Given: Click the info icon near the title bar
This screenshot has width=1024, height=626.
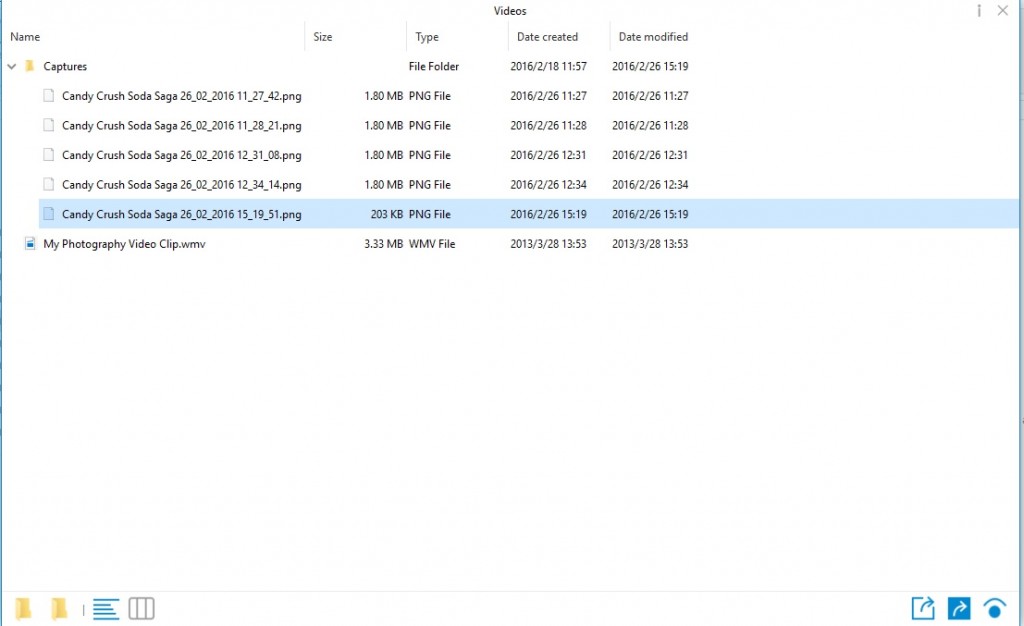Looking at the screenshot, I should coord(977,11).
